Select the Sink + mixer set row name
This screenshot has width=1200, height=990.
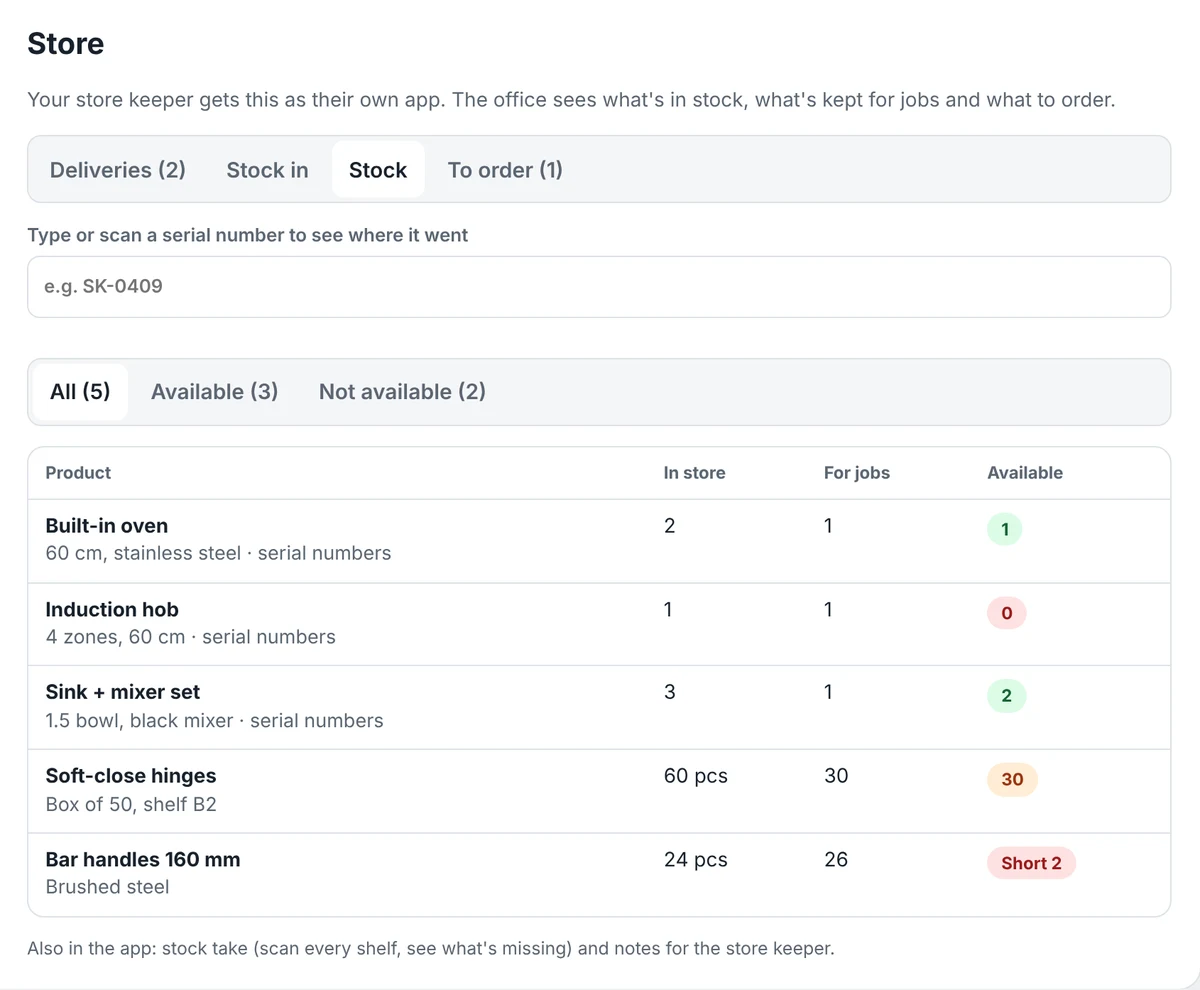[x=123, y=692]
